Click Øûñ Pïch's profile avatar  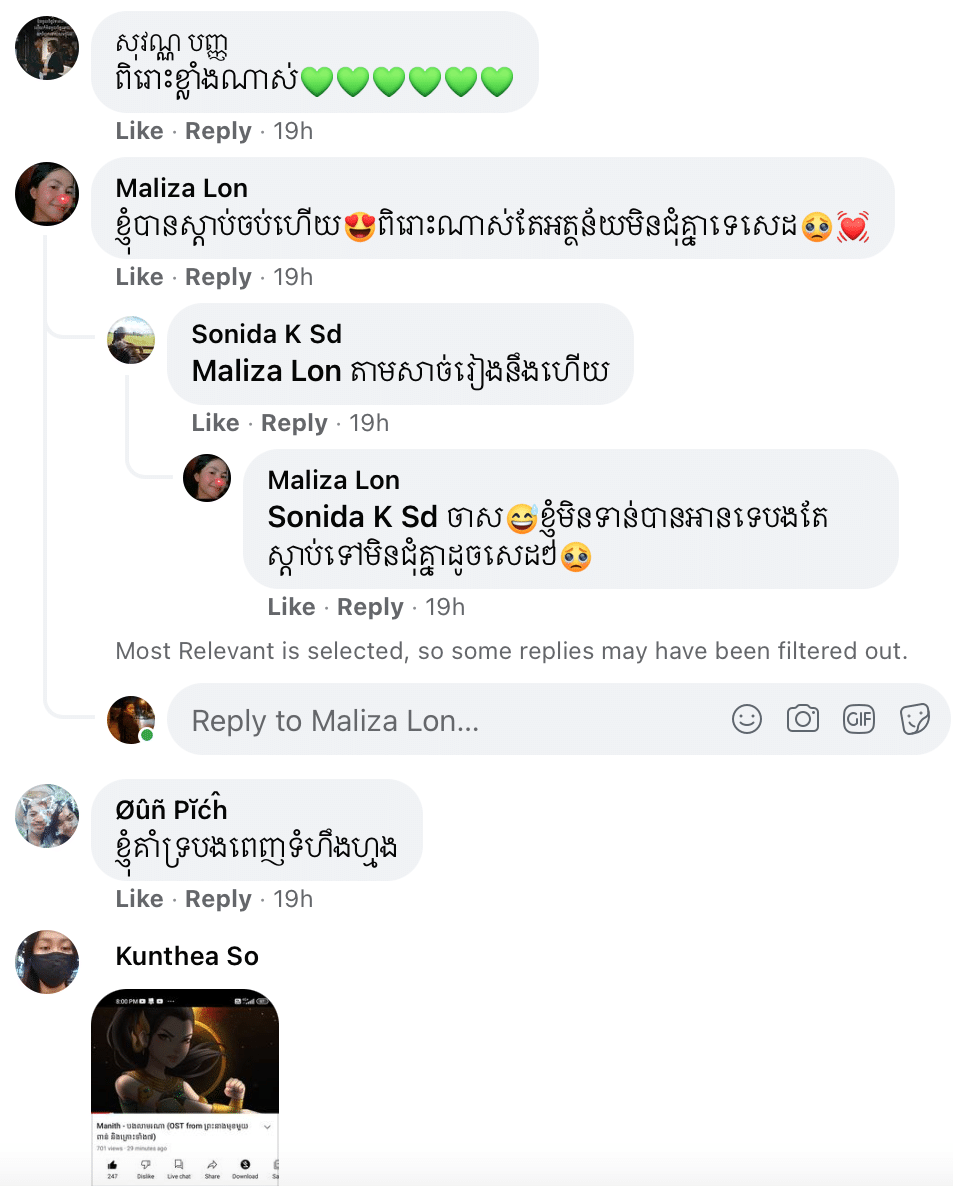(47, 816)
